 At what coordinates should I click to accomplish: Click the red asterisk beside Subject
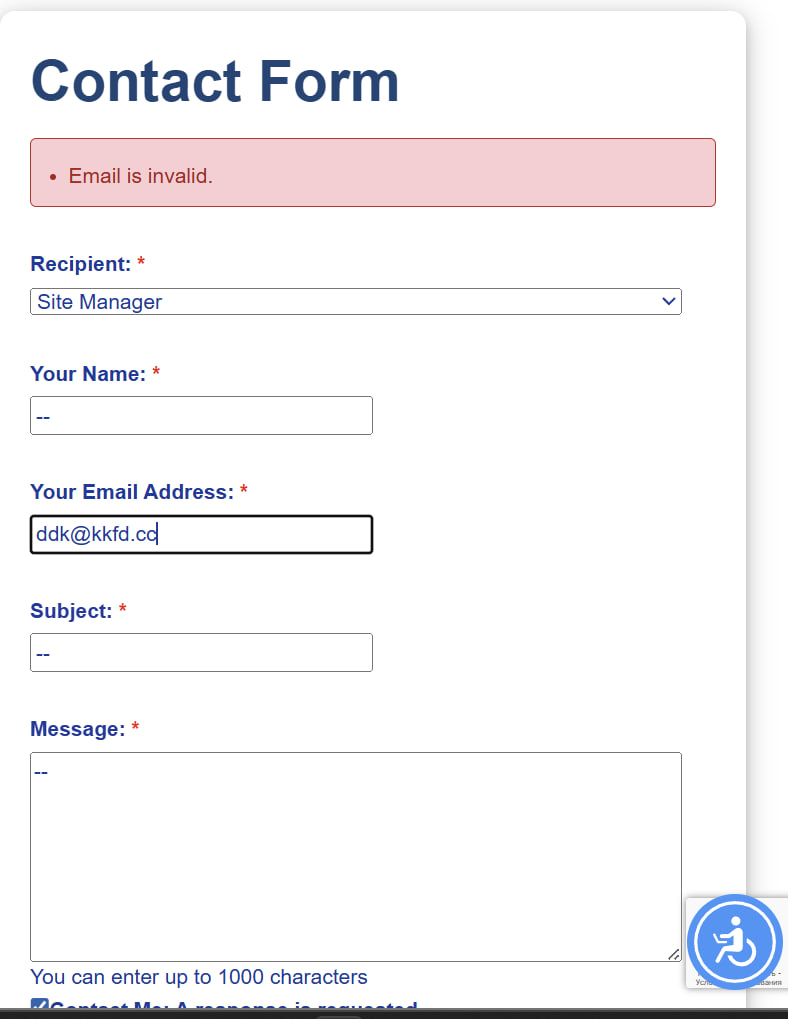123,611
